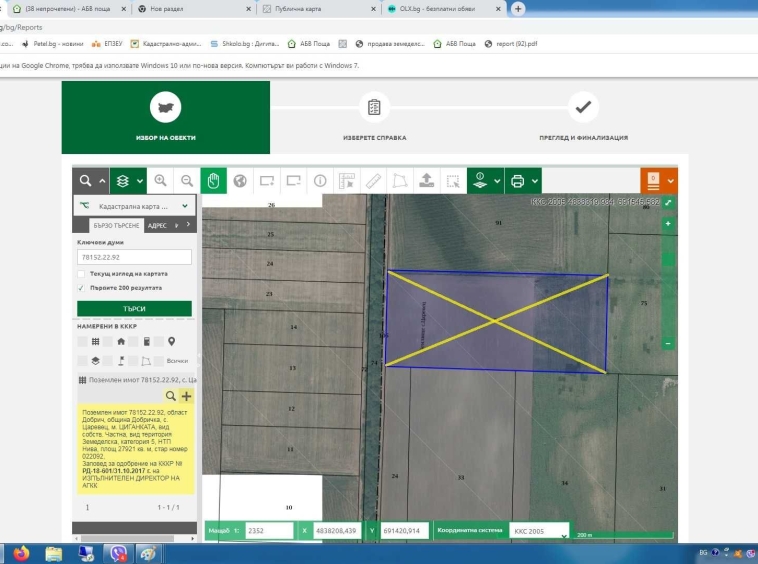Expand the print tool dropdown arrow
The image size is (758, 564).
pos(535,181)
